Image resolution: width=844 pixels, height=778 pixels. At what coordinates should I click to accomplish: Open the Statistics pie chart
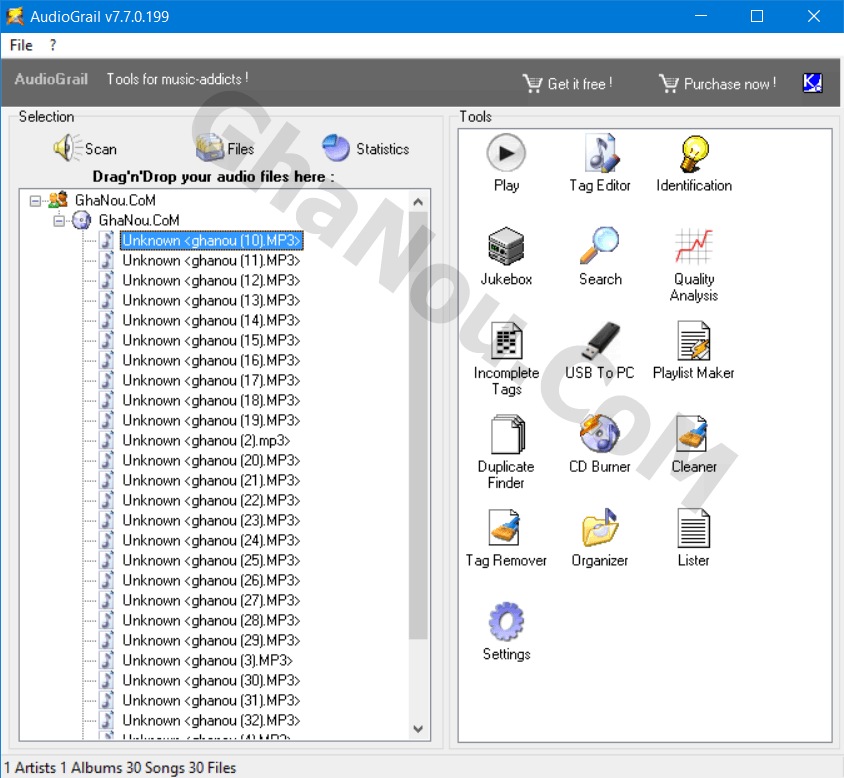pyautogui.click(x=365, y=148)
